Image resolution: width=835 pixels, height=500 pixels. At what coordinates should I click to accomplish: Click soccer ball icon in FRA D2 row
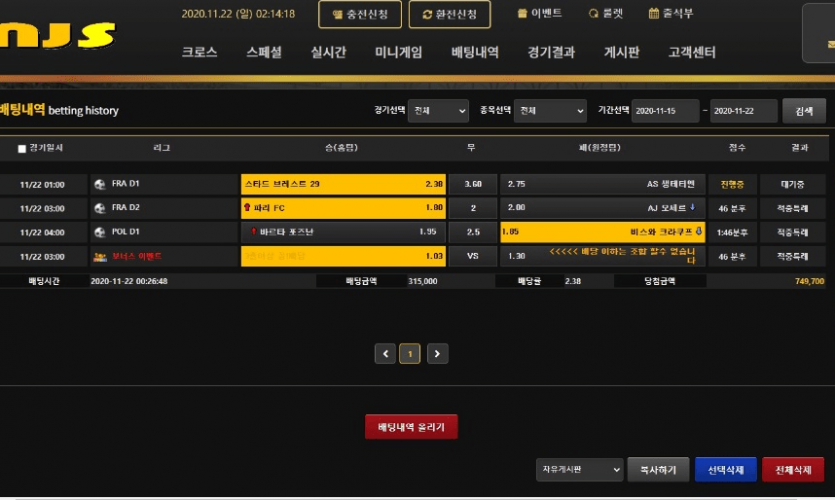pyautogui.click(x=100, y=208)
